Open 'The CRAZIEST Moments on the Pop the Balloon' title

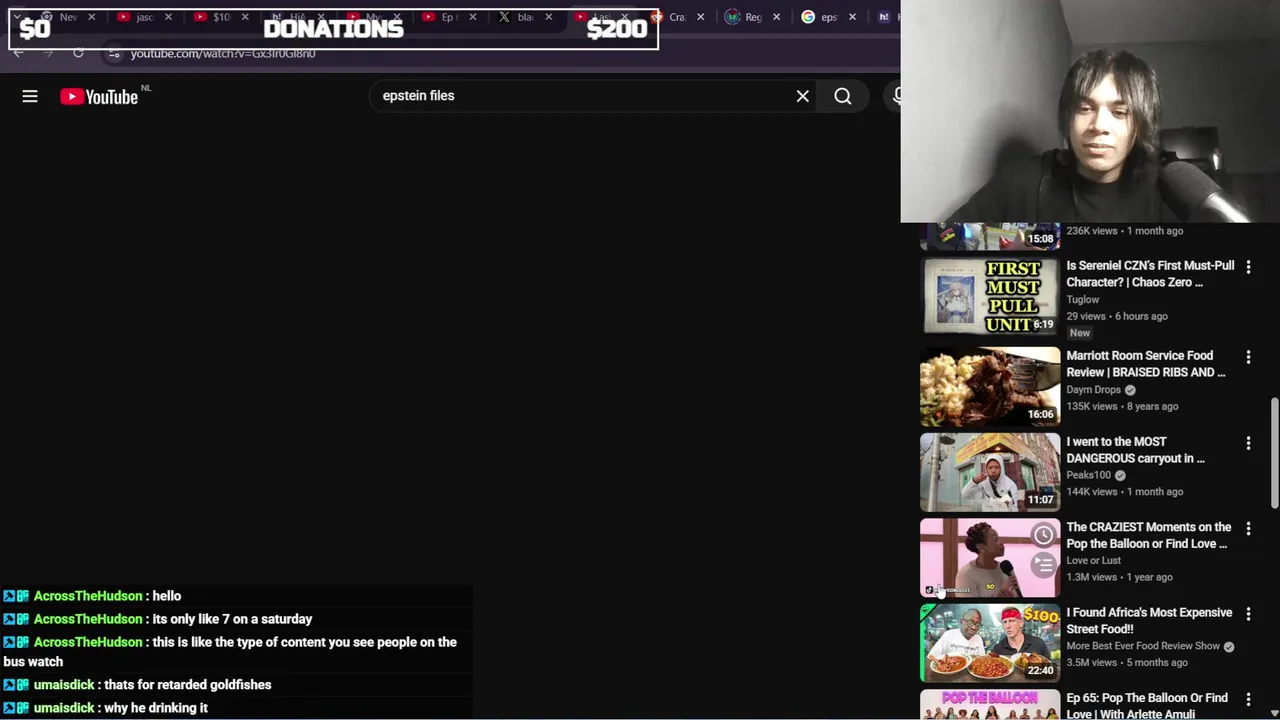pos(1149,535)
